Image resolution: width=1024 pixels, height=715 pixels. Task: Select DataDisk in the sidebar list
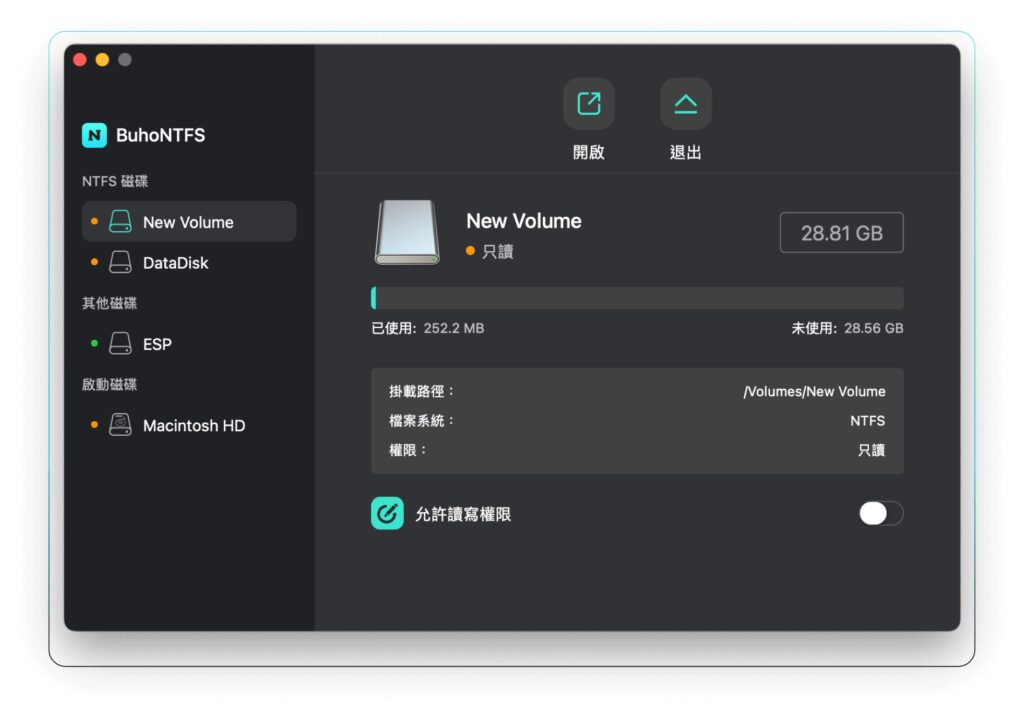click(176, 263)
